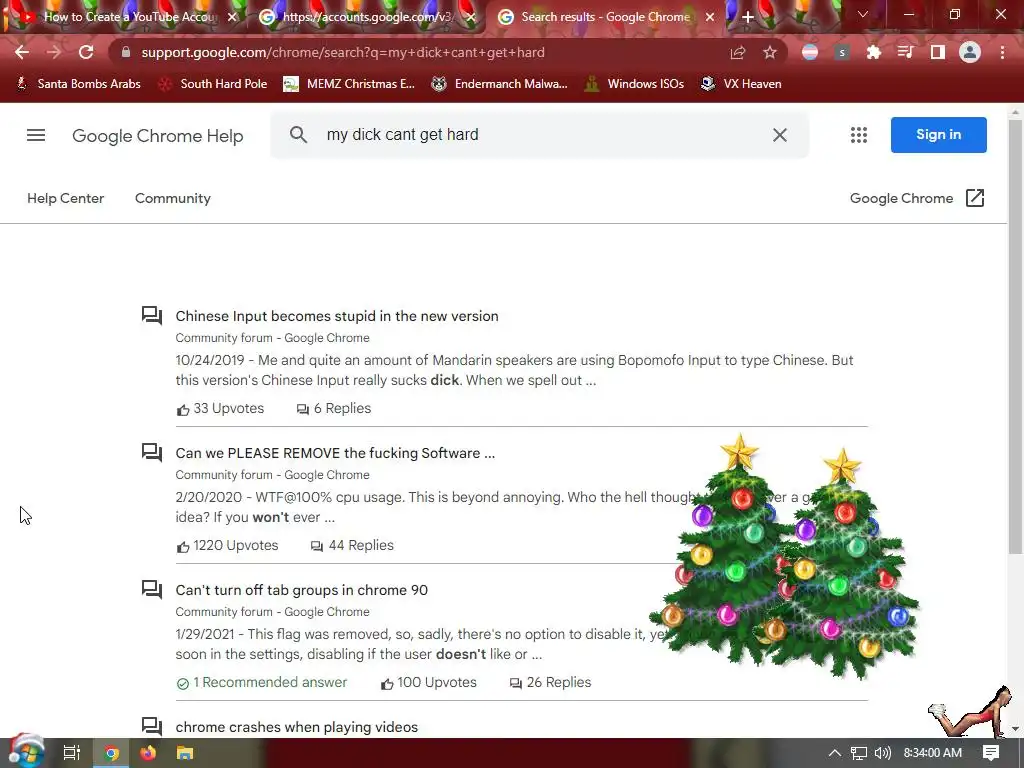Click the taskbar clock 8:34:00 AM

(x=933, y=753)
